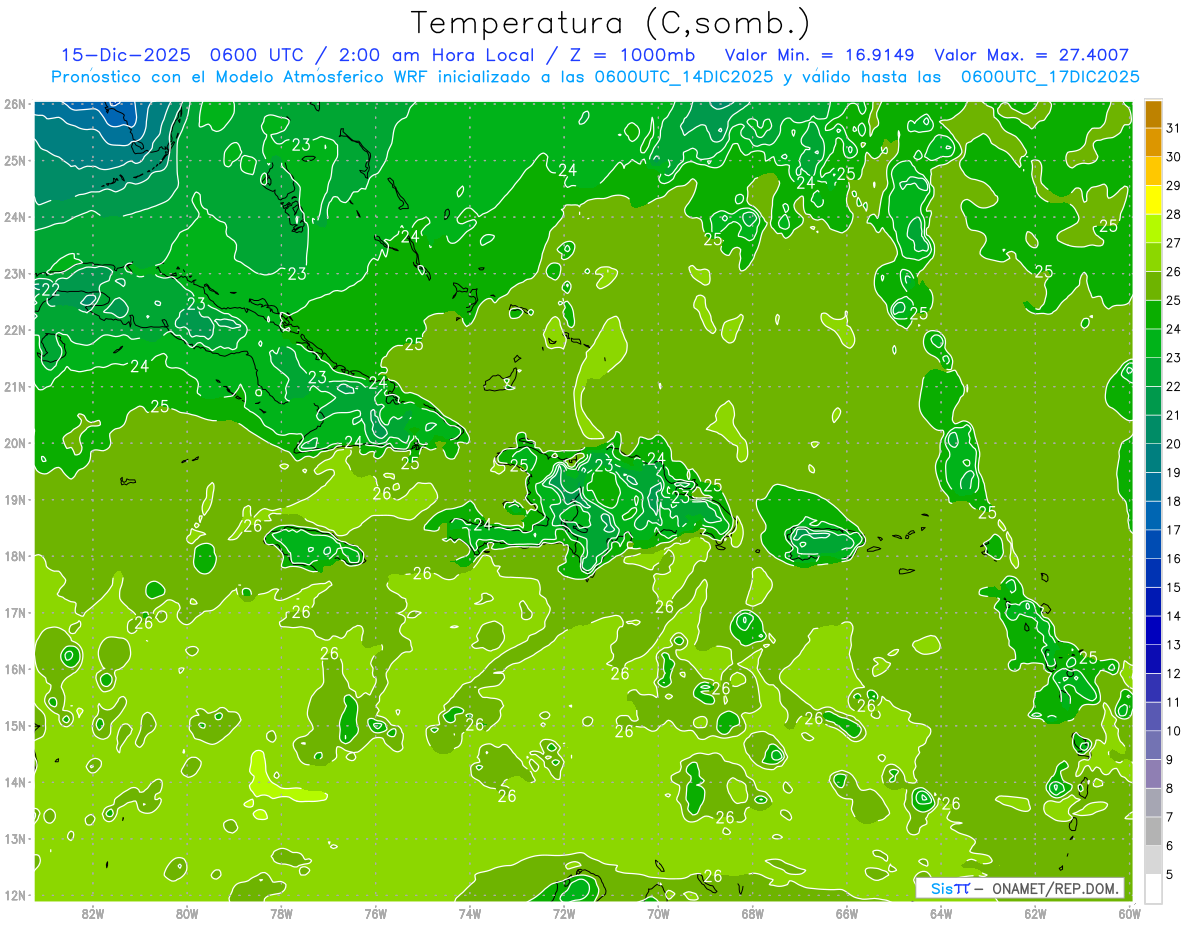Click the "60W" longitude axis label
This screenshot has width=1200, height=927.
[x=1129, y=913]
